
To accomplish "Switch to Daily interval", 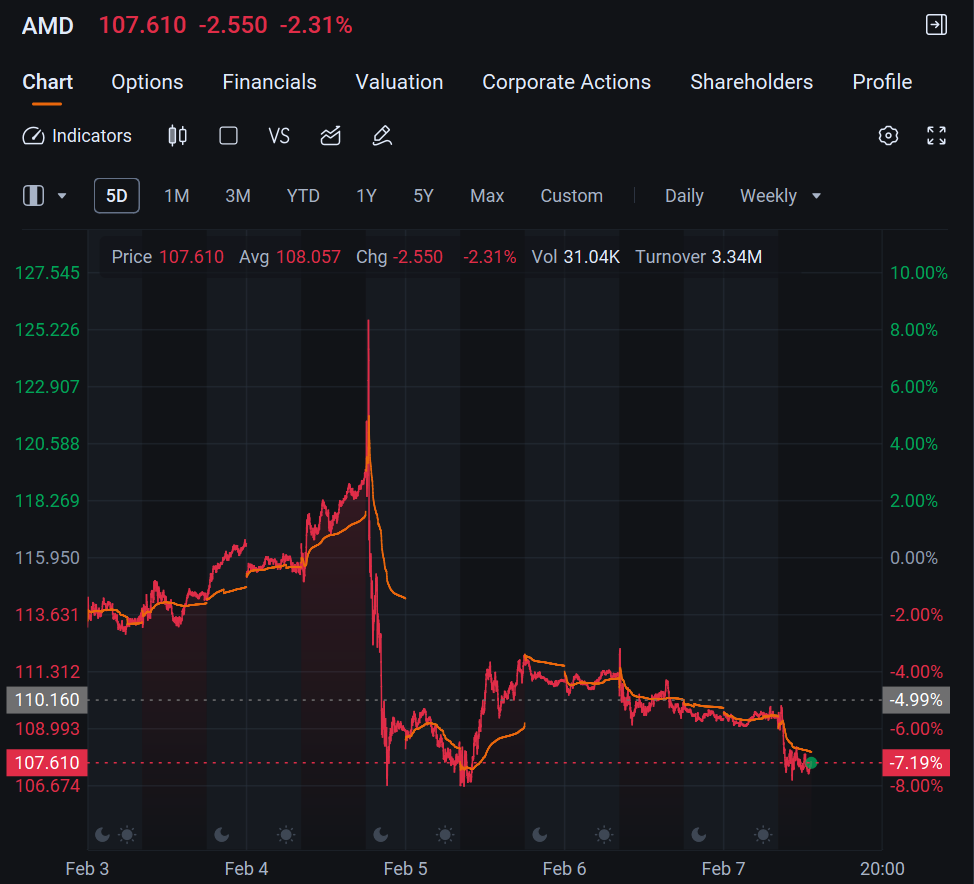I will click(x=684, y=196).
